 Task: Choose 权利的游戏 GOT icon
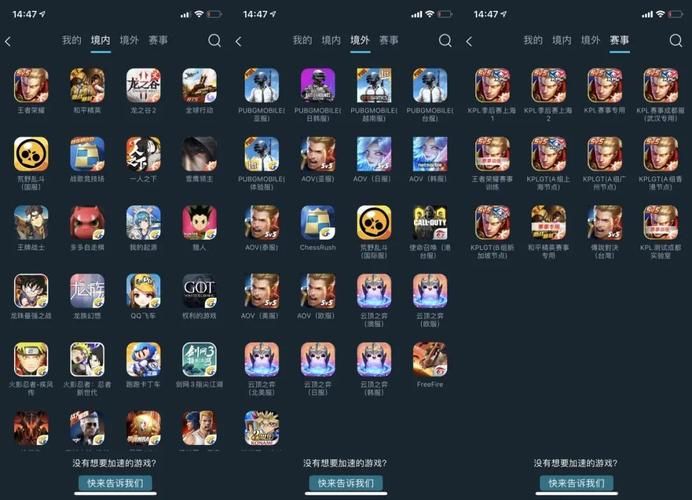coord(199,291)
